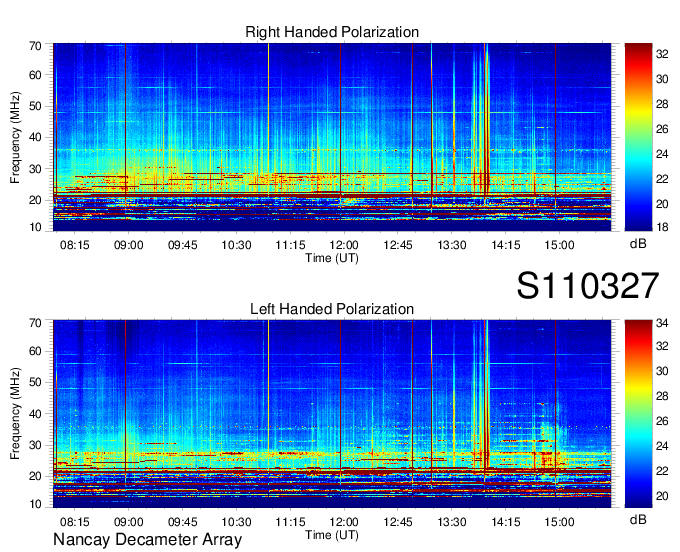Click the 70 MHz tick on Right Handed plot
Screen dimensions: 680x552
click(x=36, y=46)
